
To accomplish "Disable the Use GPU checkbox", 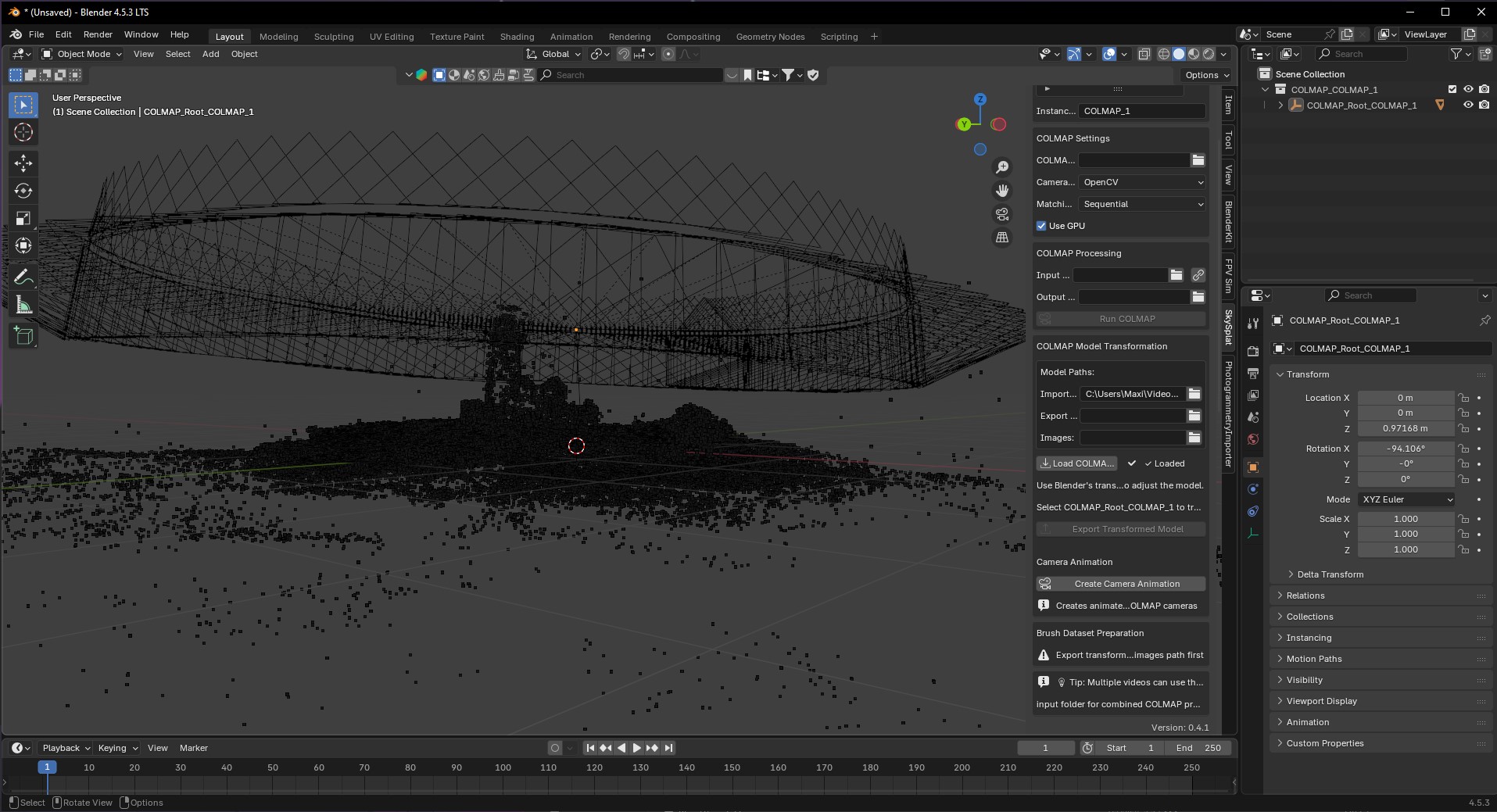I will point(1041,226).
